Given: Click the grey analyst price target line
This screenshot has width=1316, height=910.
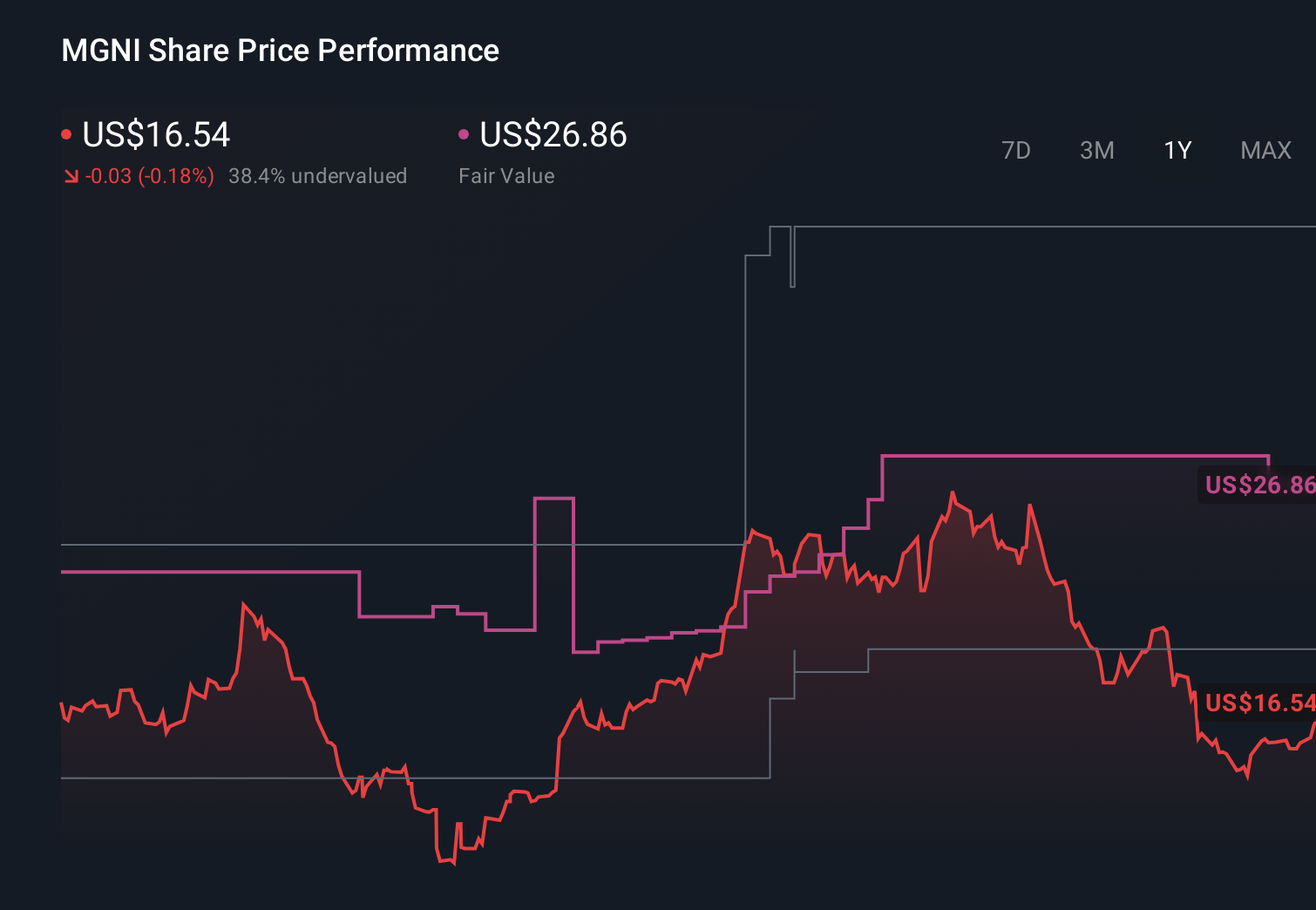Looking at the screenshot, I should [1046, 226].
